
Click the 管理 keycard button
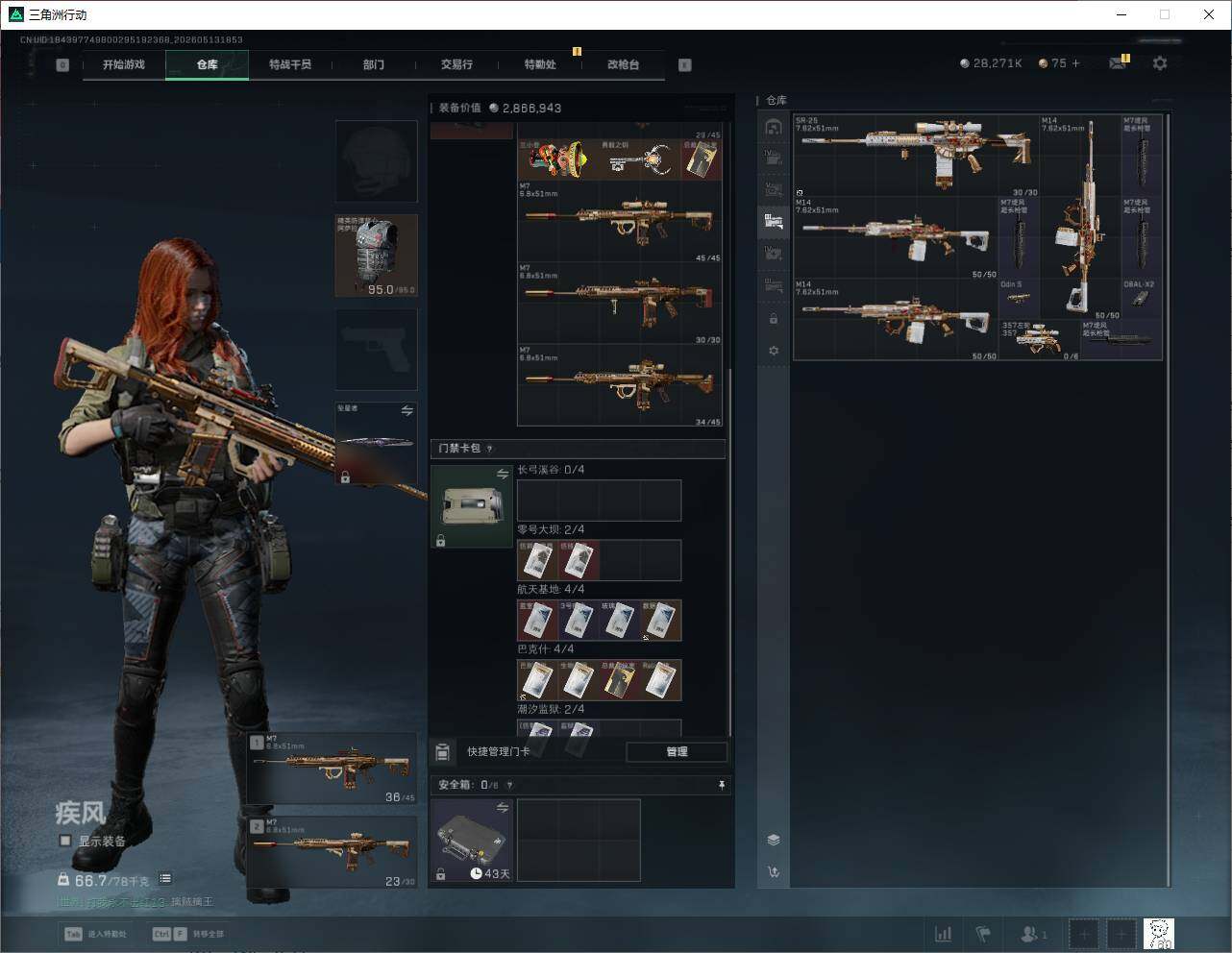(677, 751)
